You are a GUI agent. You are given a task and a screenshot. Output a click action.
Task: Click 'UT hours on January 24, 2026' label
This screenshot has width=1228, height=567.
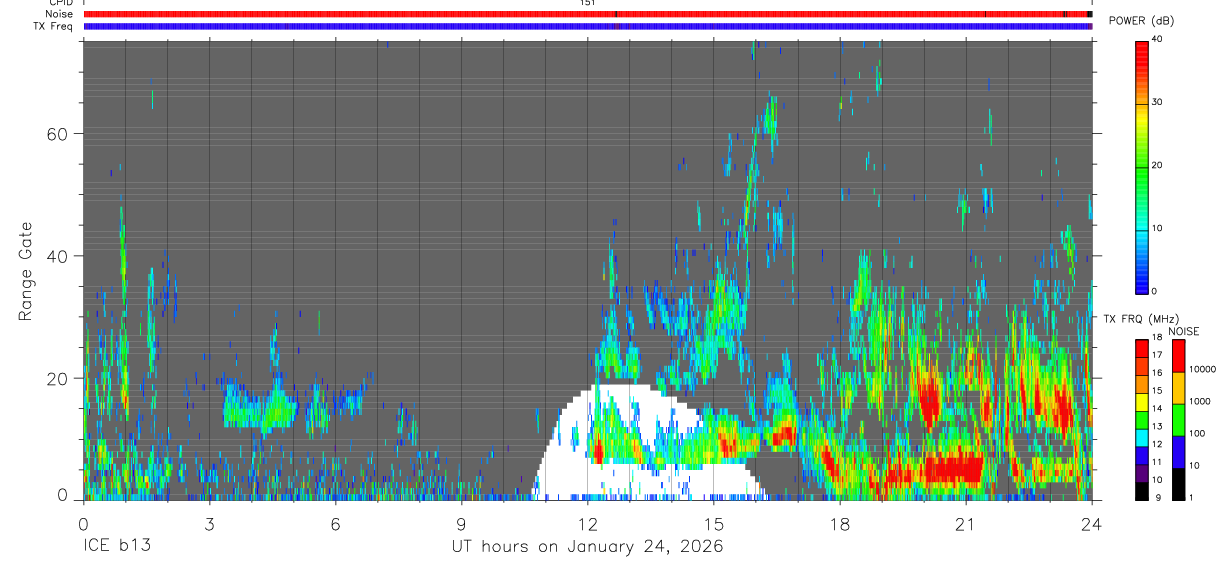(587, 547)
